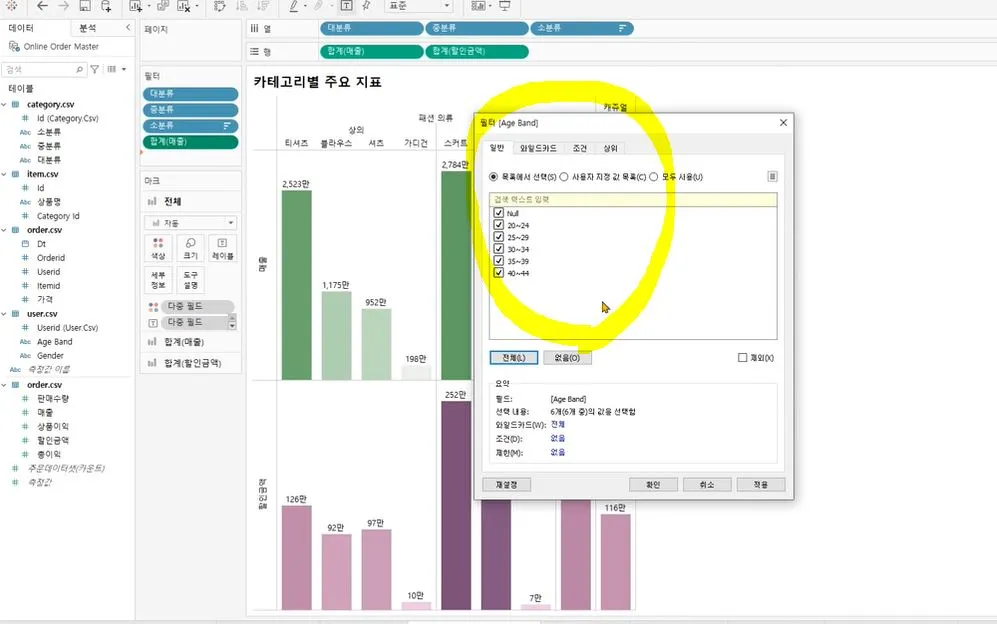Open the Tableau start page logo
The width and height of the screenshot is (997, 624).
pyautogui.click(x=11, y=6)
